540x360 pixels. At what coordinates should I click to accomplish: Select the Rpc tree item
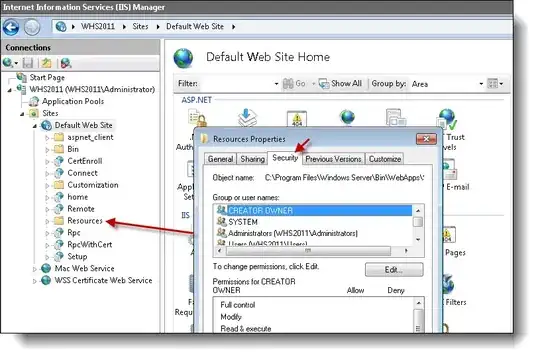(74, 233)
